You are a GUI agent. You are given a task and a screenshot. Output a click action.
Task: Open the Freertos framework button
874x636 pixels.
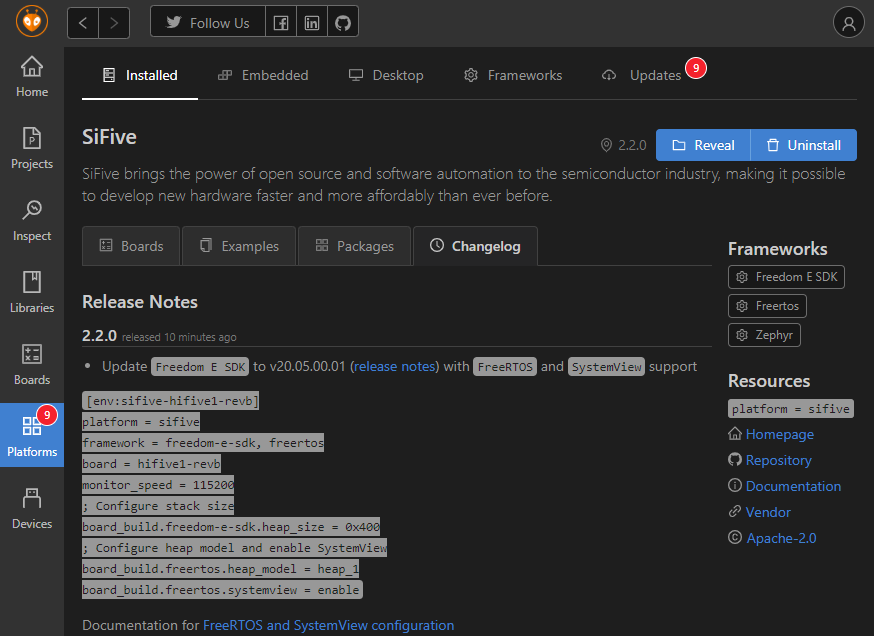tap(767, 306)
